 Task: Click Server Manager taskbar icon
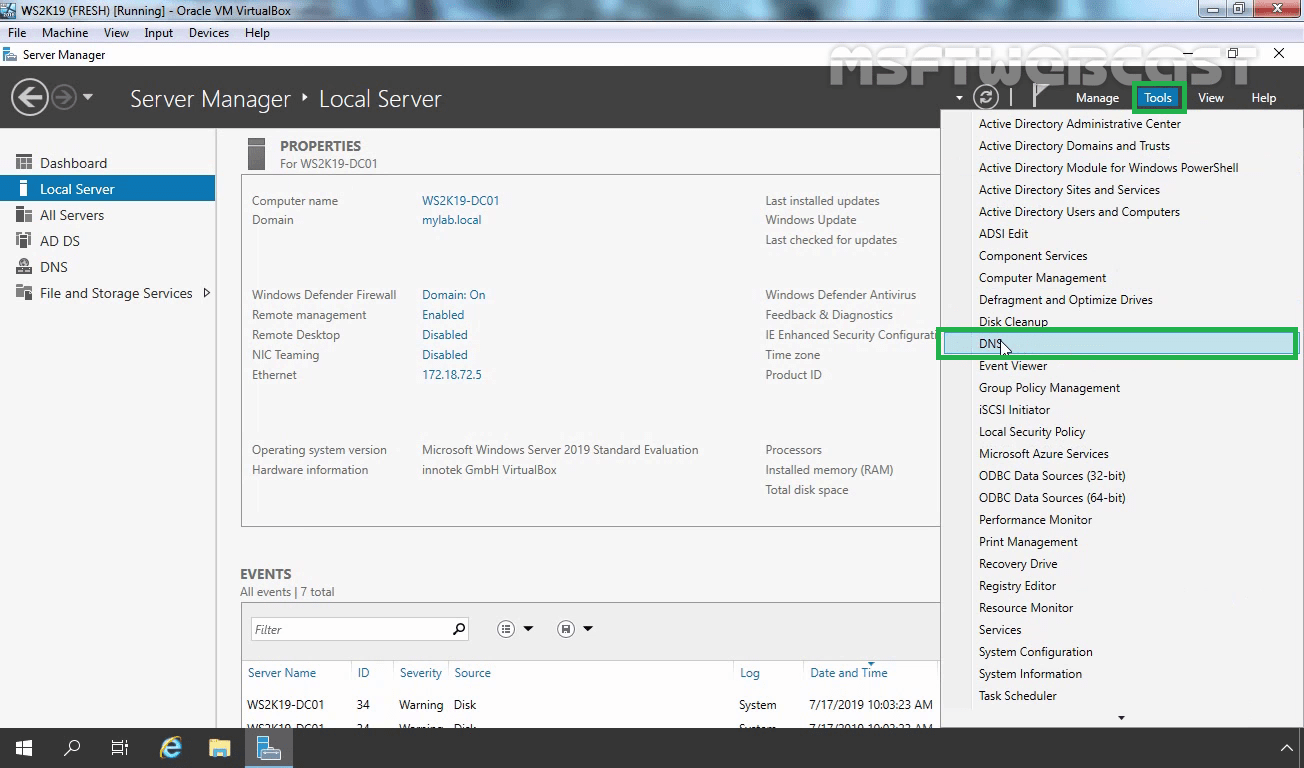point(268,748)
